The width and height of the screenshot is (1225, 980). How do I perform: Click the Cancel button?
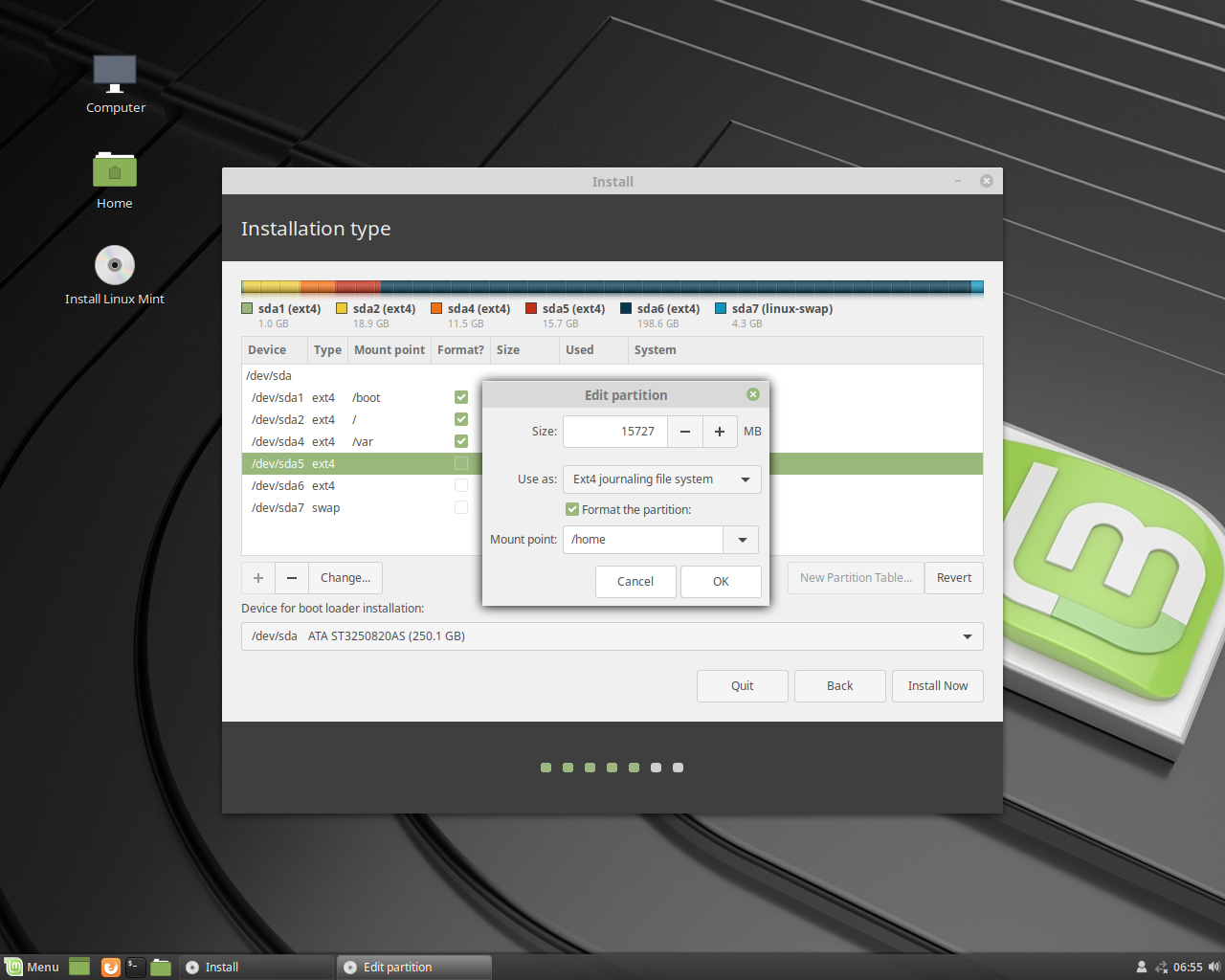[x=635, y=582]
